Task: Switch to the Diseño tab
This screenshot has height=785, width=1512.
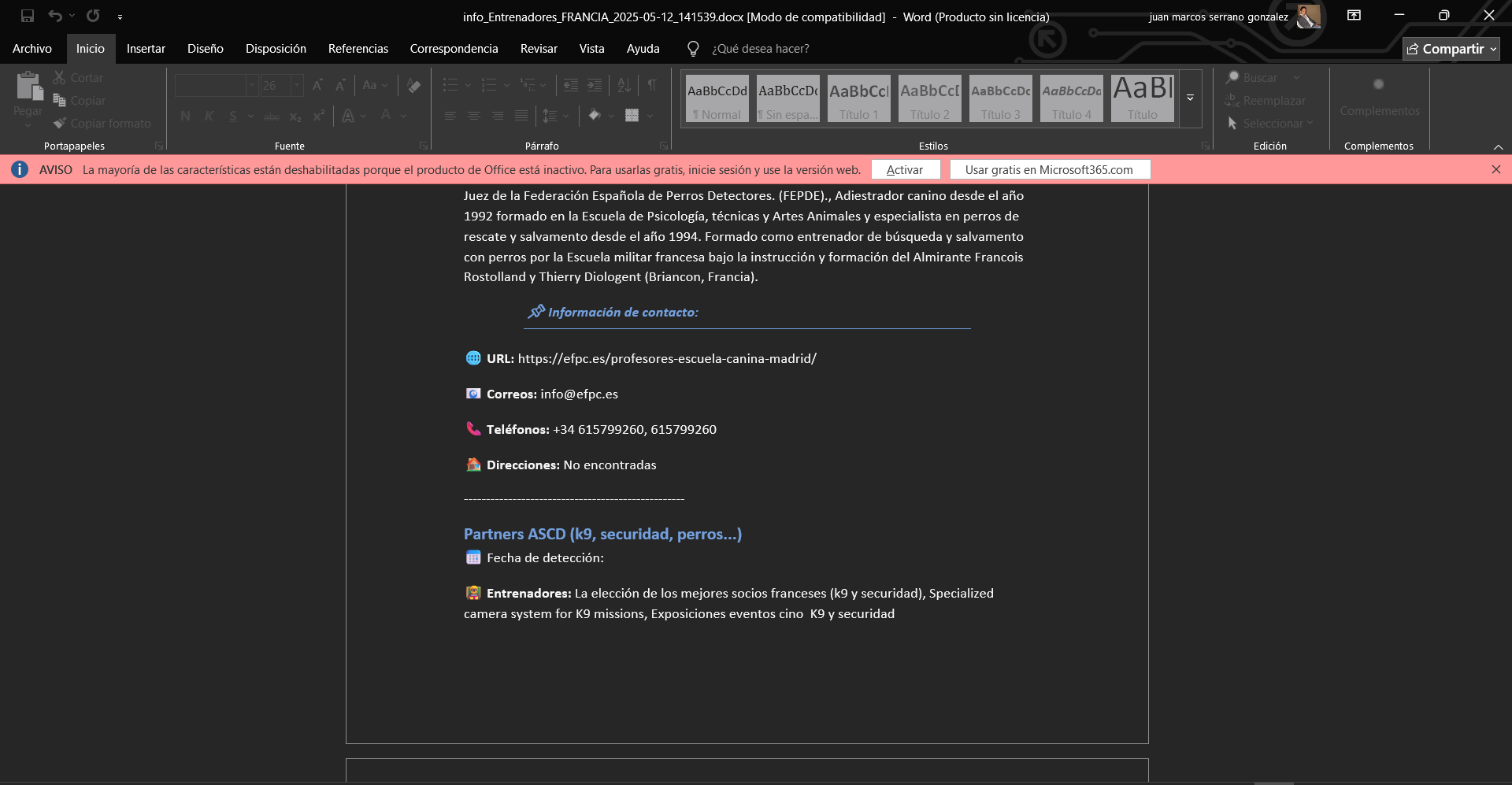Action: click(x=206, y=49)
